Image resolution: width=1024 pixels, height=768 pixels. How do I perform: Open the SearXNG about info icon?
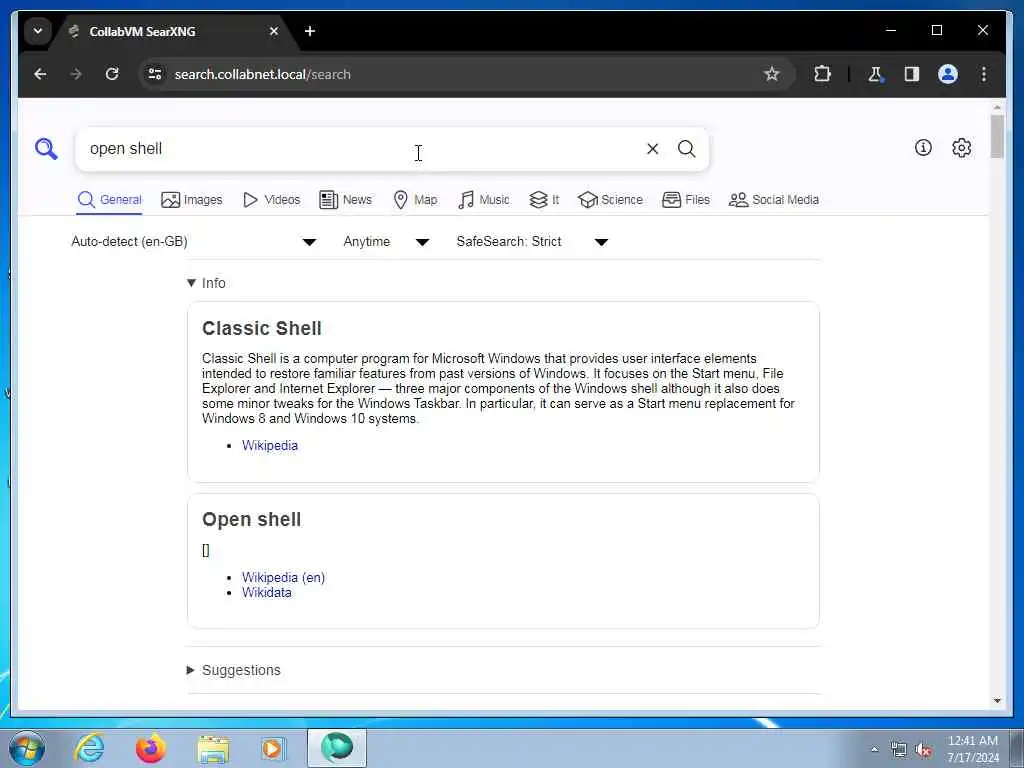(x=923, y=148)
